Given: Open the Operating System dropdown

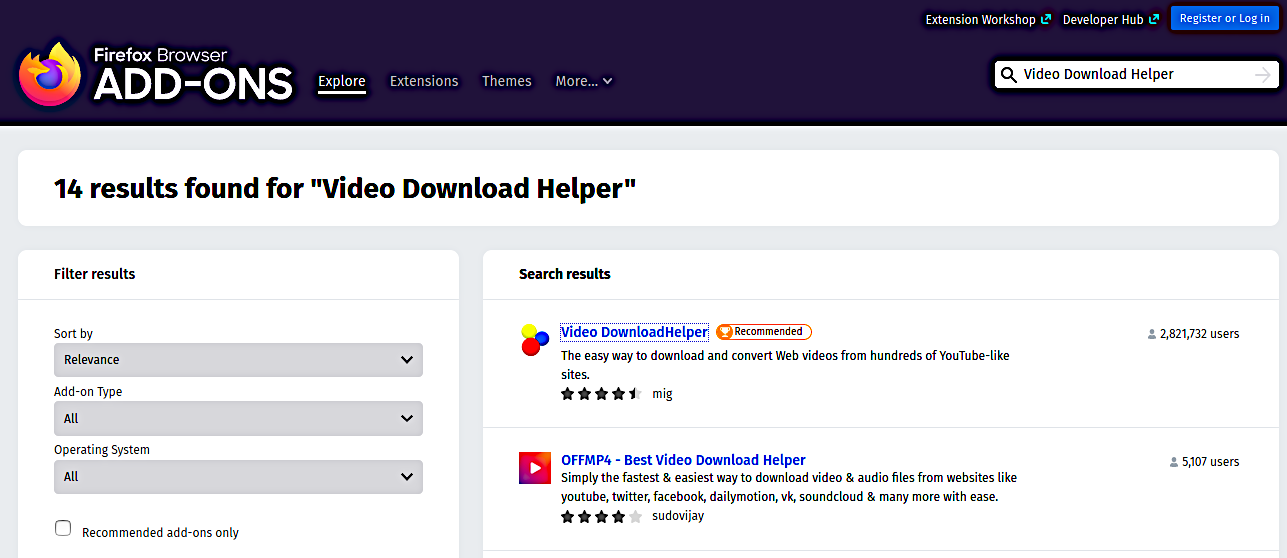Looking at the screenshot, I should (238, 476).
